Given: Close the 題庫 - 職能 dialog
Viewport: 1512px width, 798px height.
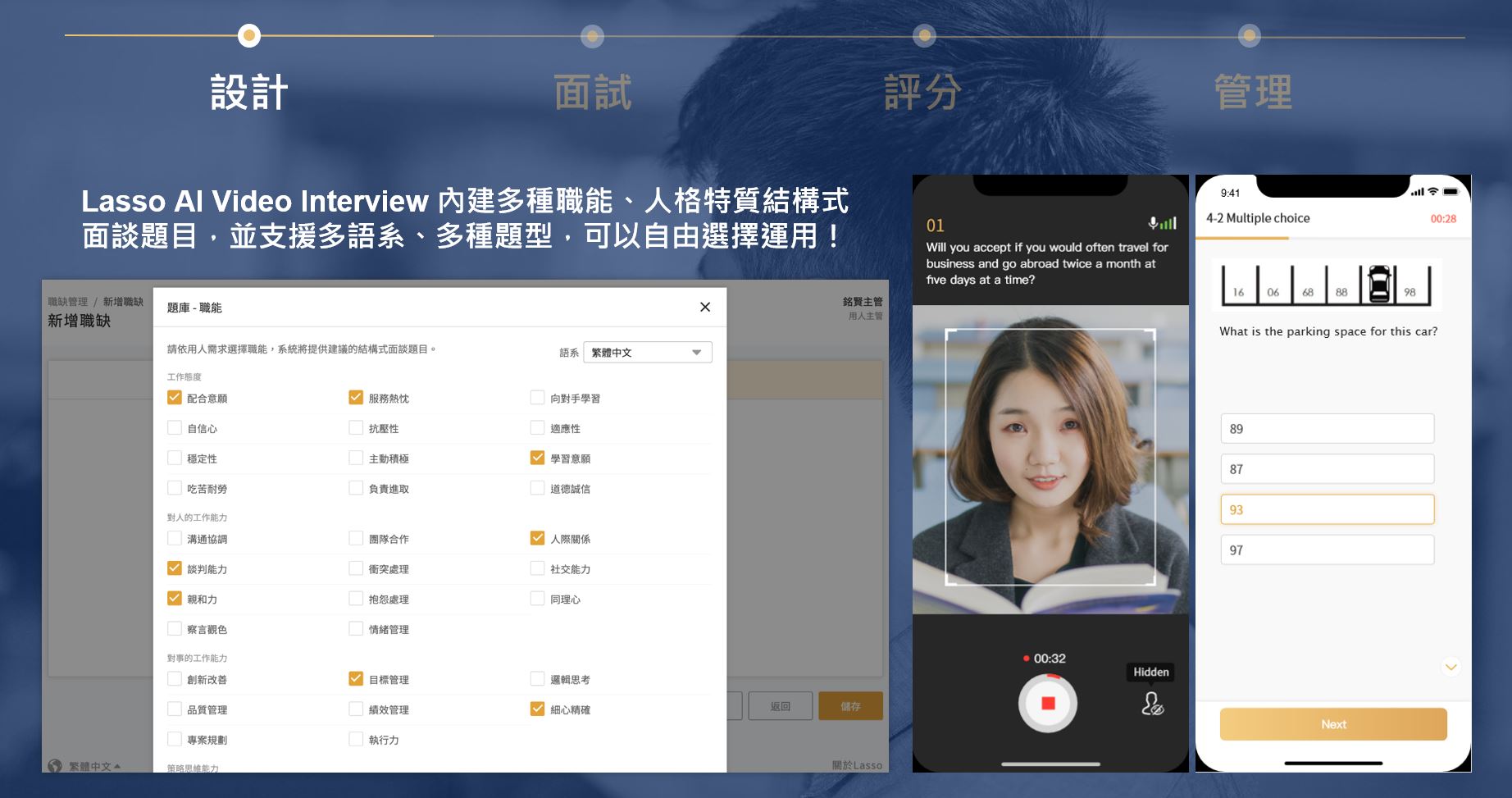Looking at the screenshot, I should (x=705, y=307).
